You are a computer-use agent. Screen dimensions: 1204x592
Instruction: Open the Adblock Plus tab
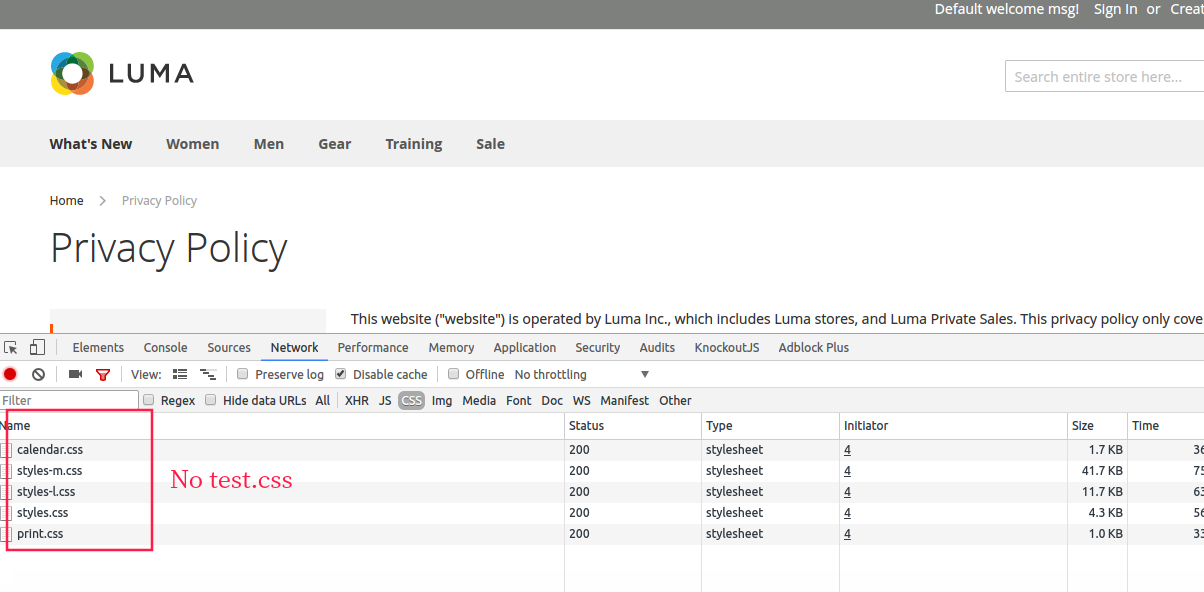coord(814,348)
